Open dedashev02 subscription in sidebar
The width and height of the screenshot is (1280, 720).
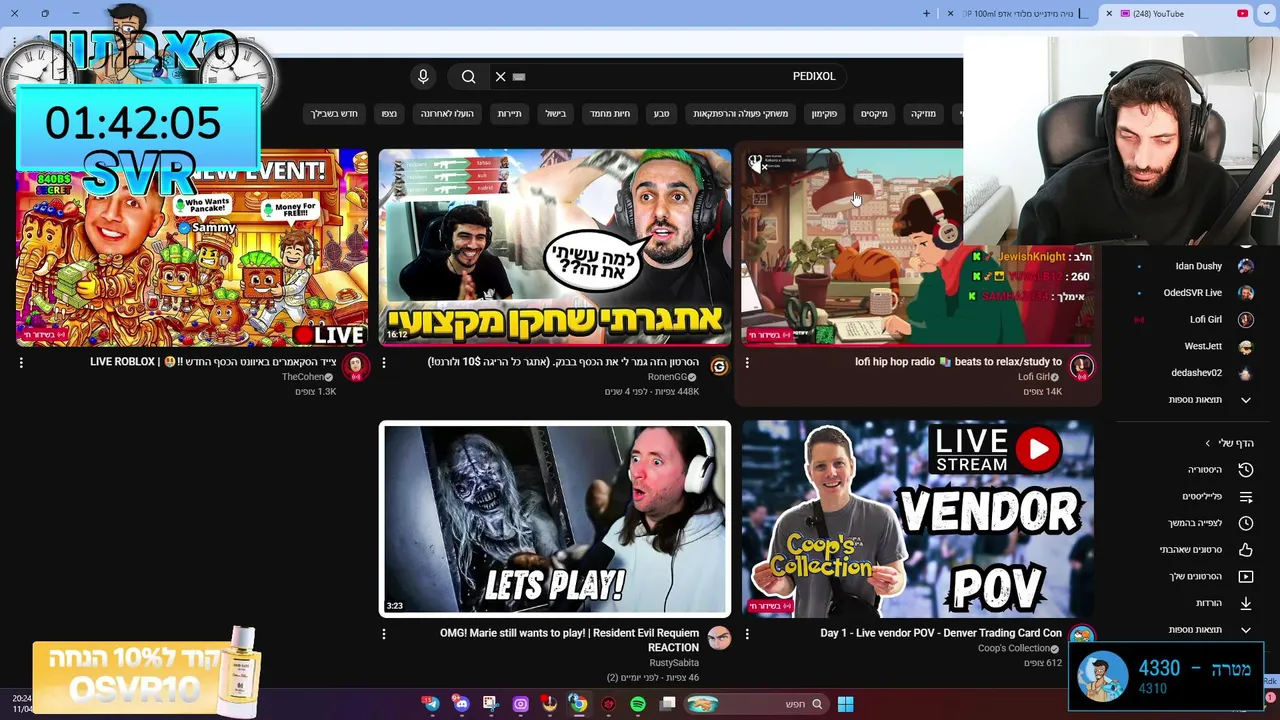pyautogui.click(x=1195, y=373)
